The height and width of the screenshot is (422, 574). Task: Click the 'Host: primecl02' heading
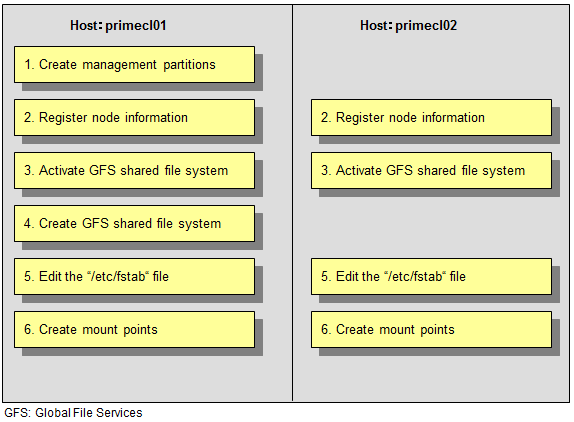(409, 26)
